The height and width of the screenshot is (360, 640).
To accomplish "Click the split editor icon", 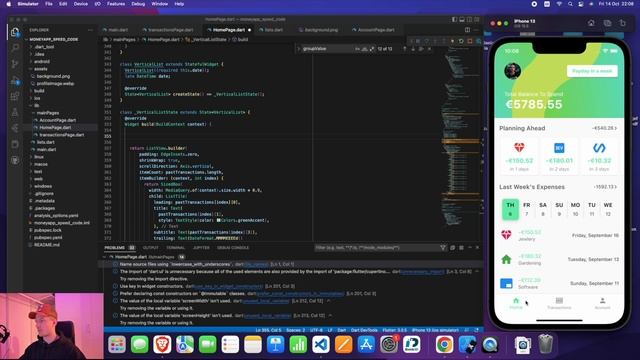I will [x=467, y=30].
